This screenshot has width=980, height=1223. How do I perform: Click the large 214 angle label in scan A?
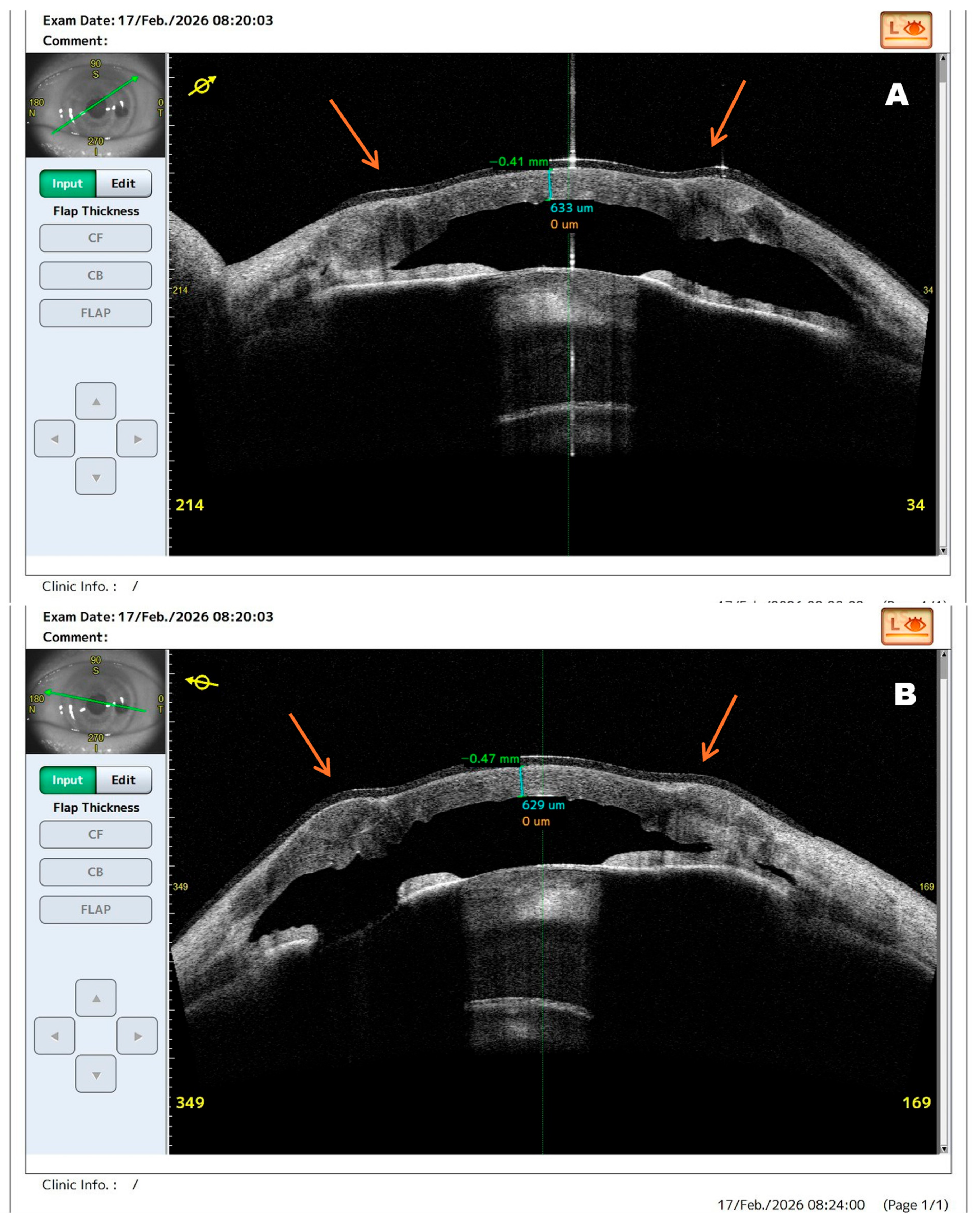click(x=189, y=505)
